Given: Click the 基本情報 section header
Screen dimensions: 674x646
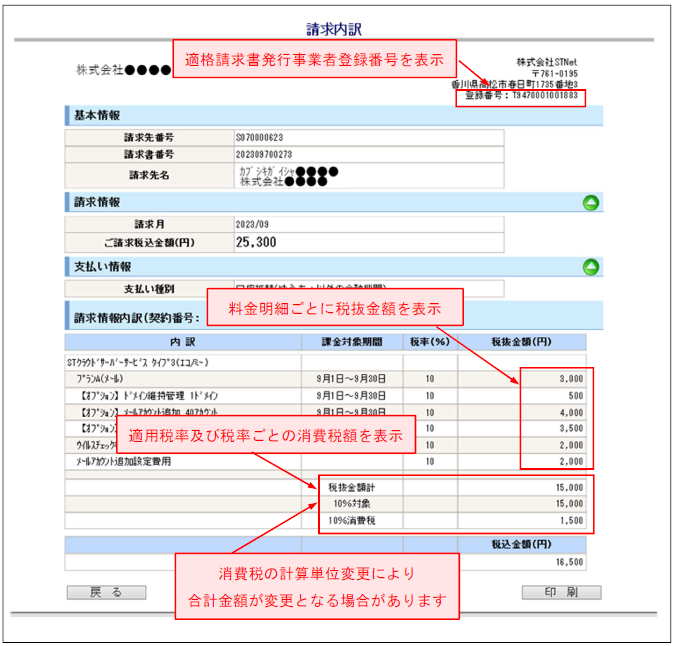Looking at the screenshot, I should point(334,116).
